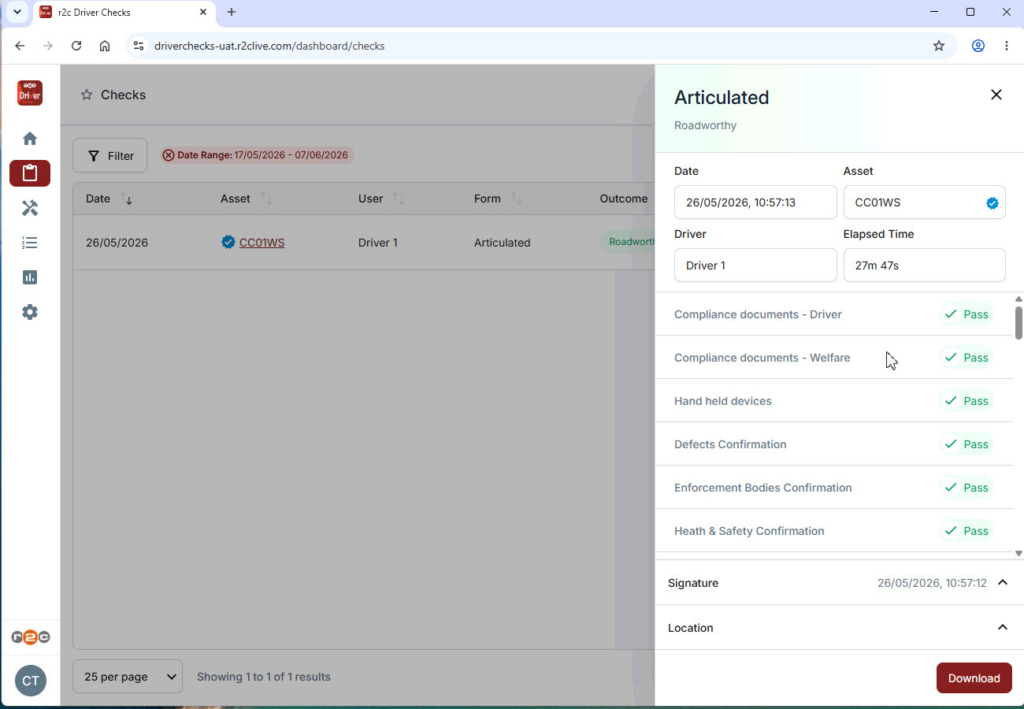Open the settings gear sidebar icon
Screen dimensions: 1024x709
tap(29, 312)
